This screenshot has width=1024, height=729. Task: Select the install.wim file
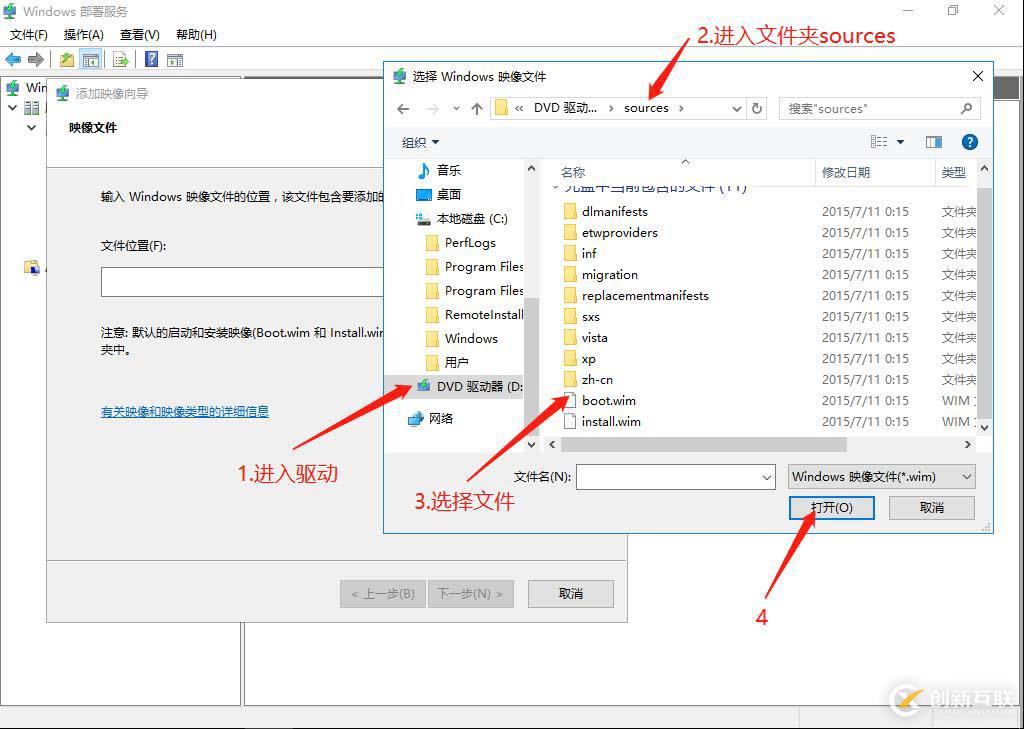click(603, 422)
